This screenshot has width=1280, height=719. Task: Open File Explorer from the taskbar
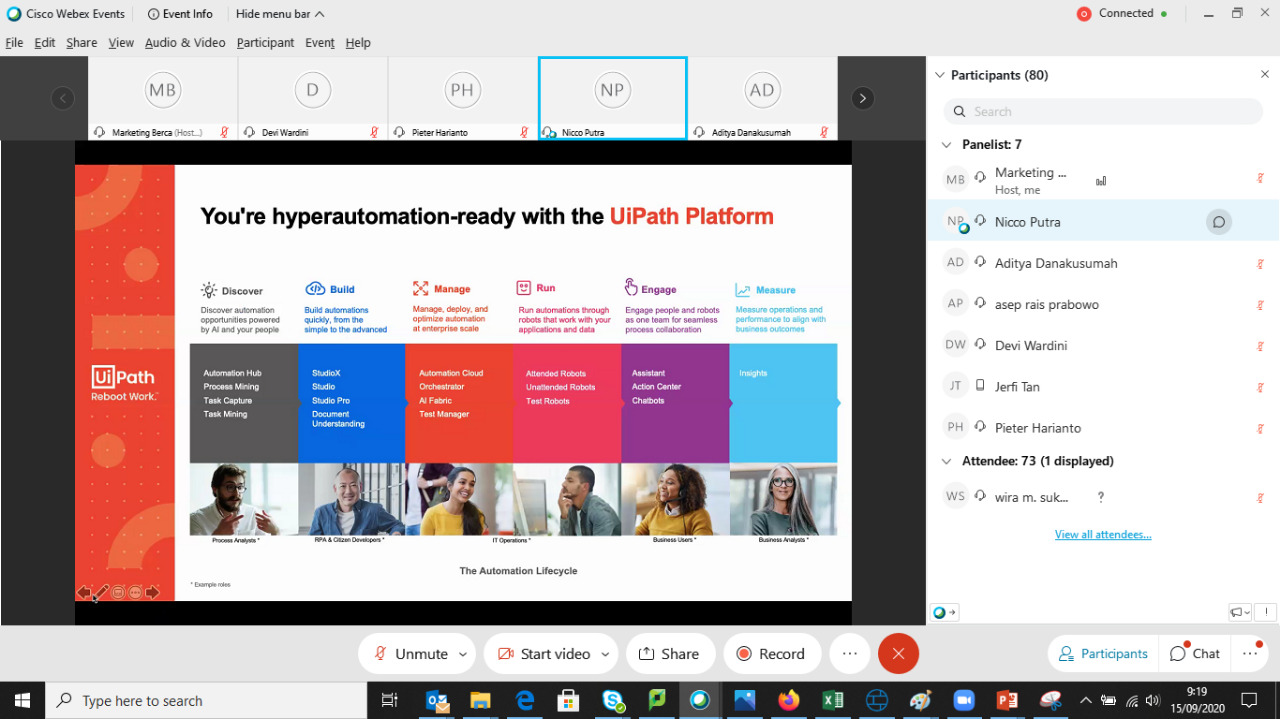click(481, 701)
